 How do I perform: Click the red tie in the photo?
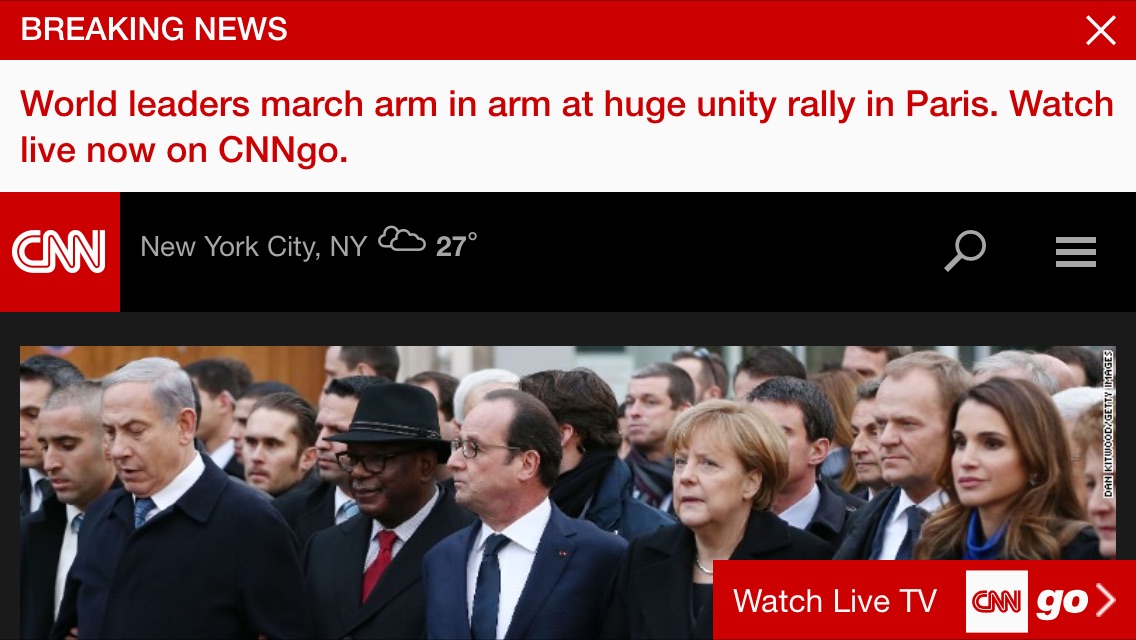pyautogui.click(x=379, y=564)
